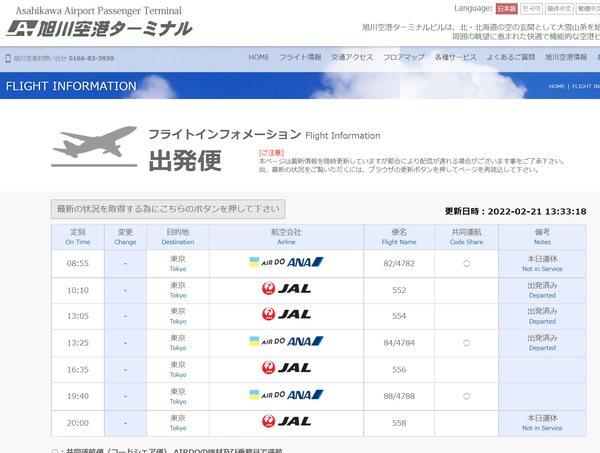Click AIR DO ANA logo for flight 88/4788
This screenshot has width=600, height=453.
[286, 394]
